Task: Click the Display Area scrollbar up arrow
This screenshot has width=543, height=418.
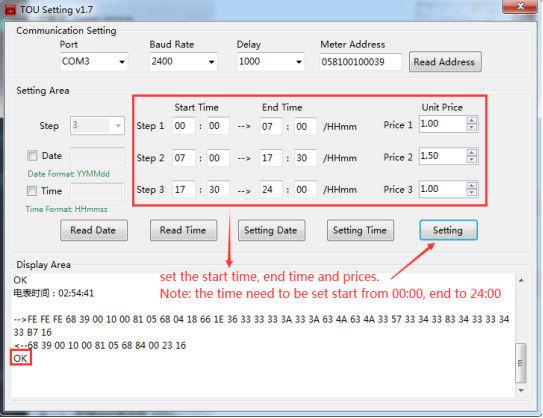Action: pos(521,280)
